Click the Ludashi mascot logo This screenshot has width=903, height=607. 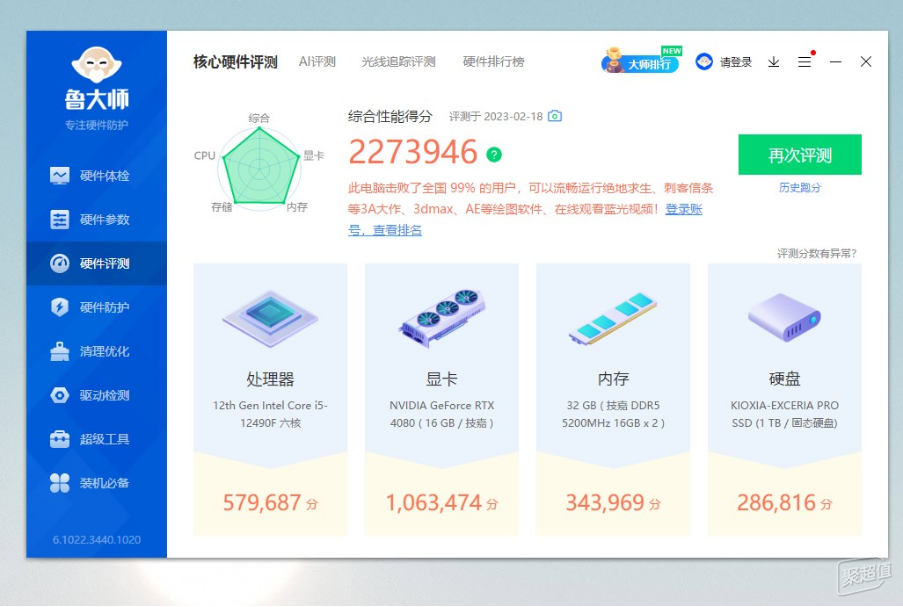click(96, 65)
